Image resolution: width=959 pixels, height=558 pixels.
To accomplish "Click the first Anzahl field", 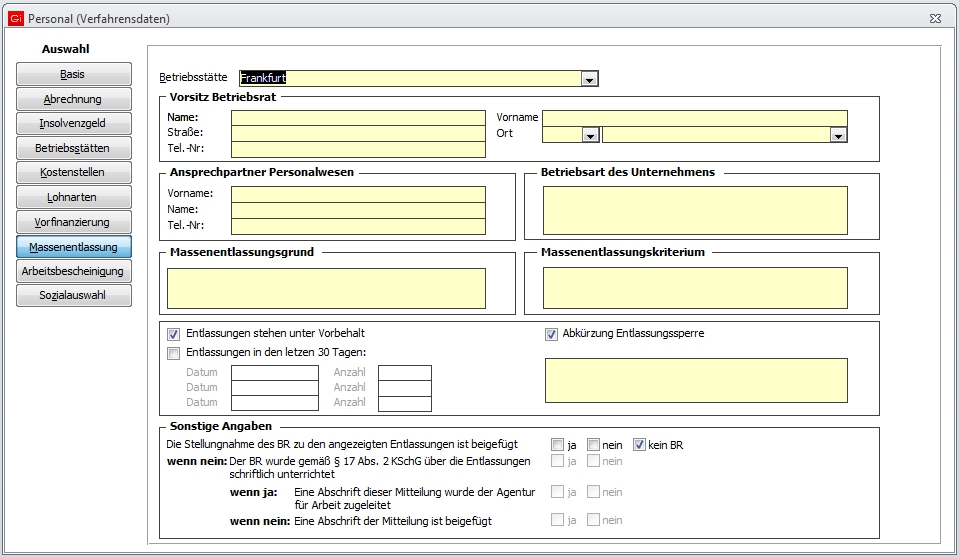I will [x=405, y=373].
